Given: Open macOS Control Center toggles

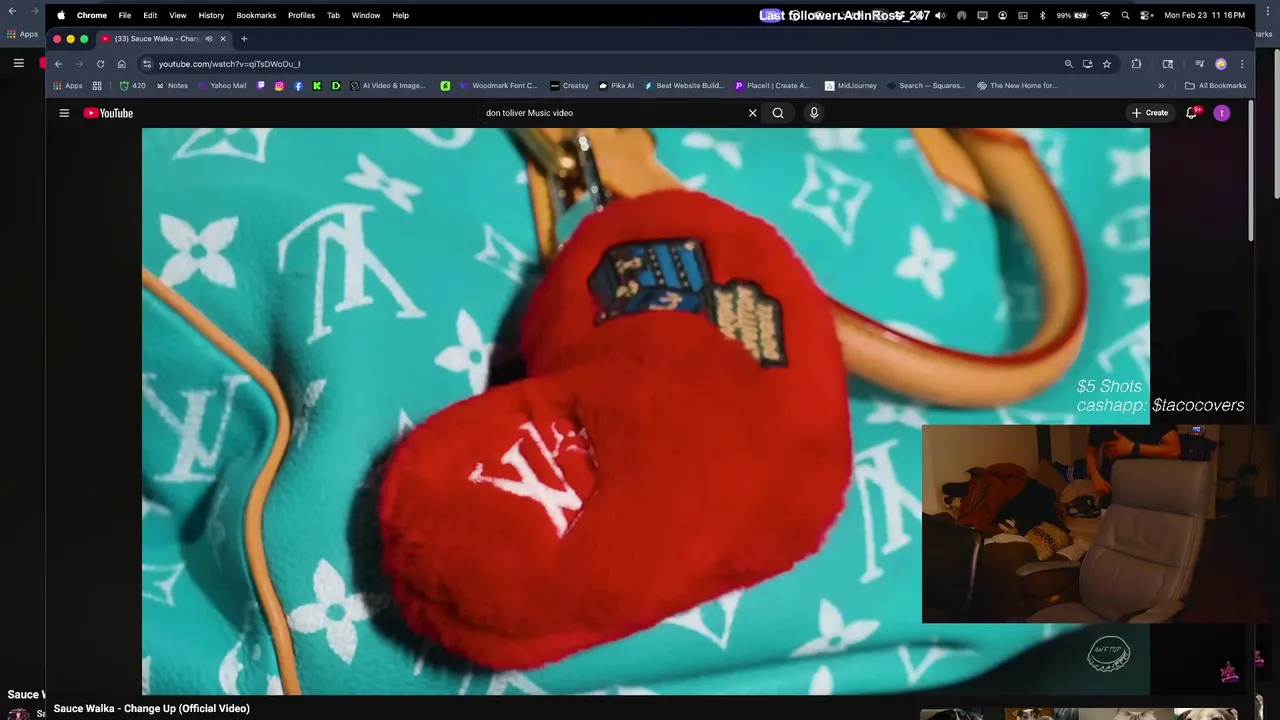Looking at the screenshot, I should tap(1146, 15).
